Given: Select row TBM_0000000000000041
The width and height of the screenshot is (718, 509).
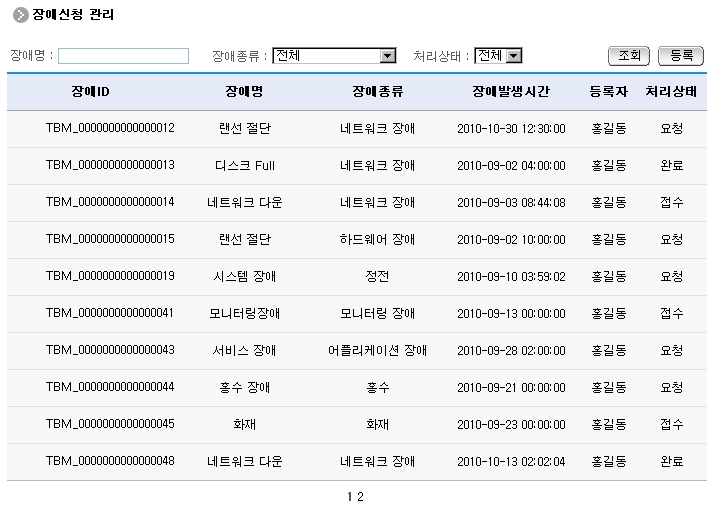Looking at the screenshot, I should pyautogui.click(x=110, y=313).
